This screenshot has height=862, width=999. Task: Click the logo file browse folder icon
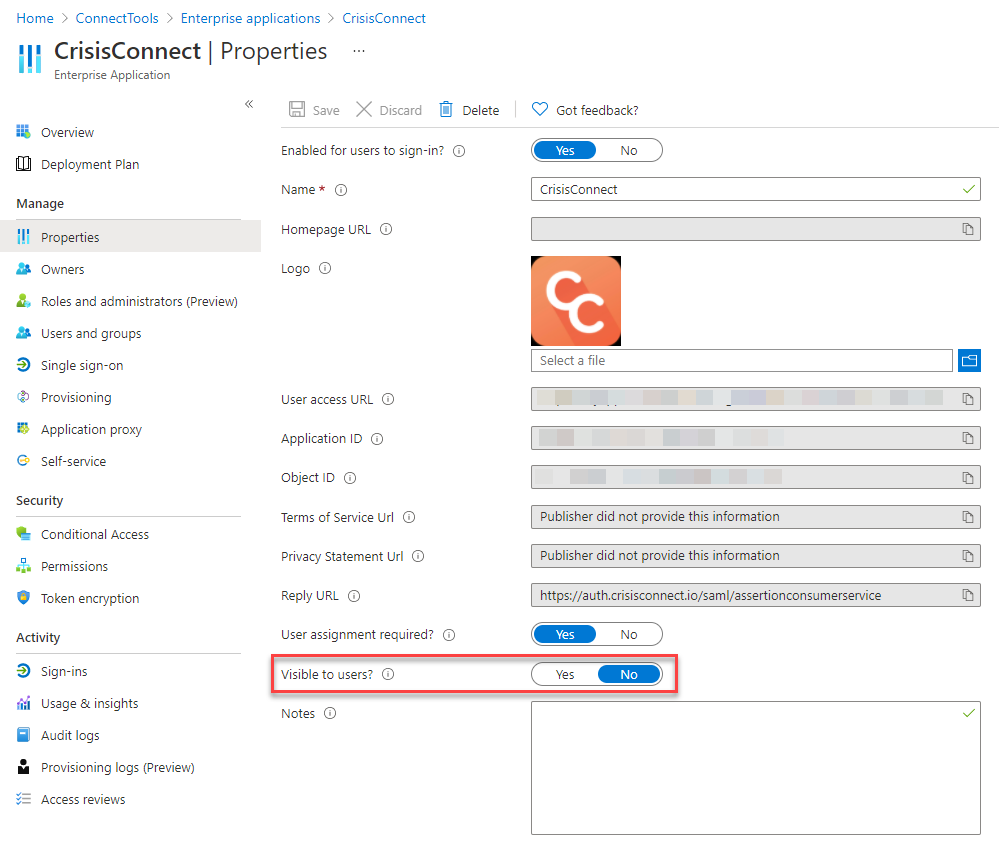pyautogui.click(x=969, y=361)
